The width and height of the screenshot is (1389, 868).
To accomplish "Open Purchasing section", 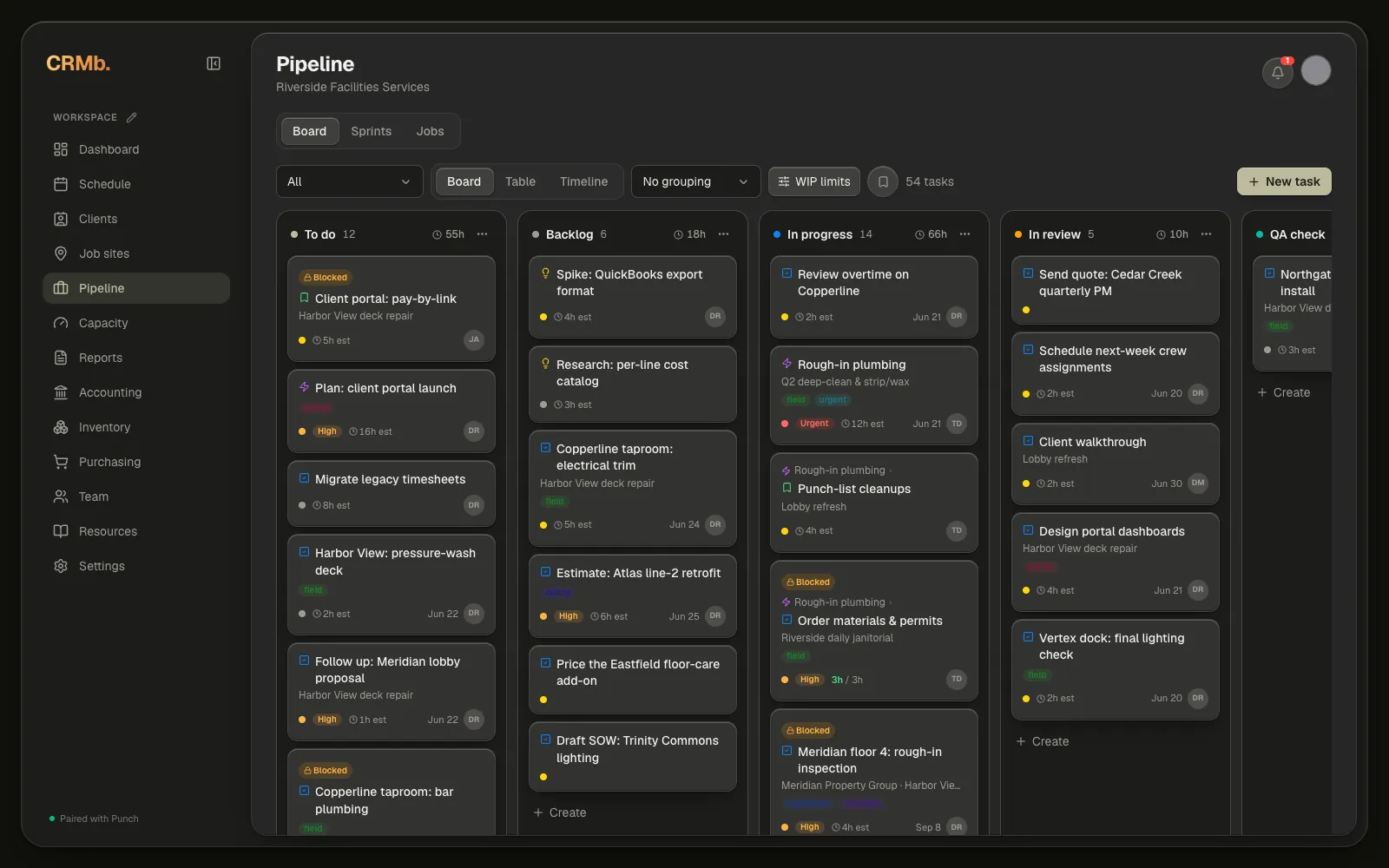I will click(x=136, y=462).
